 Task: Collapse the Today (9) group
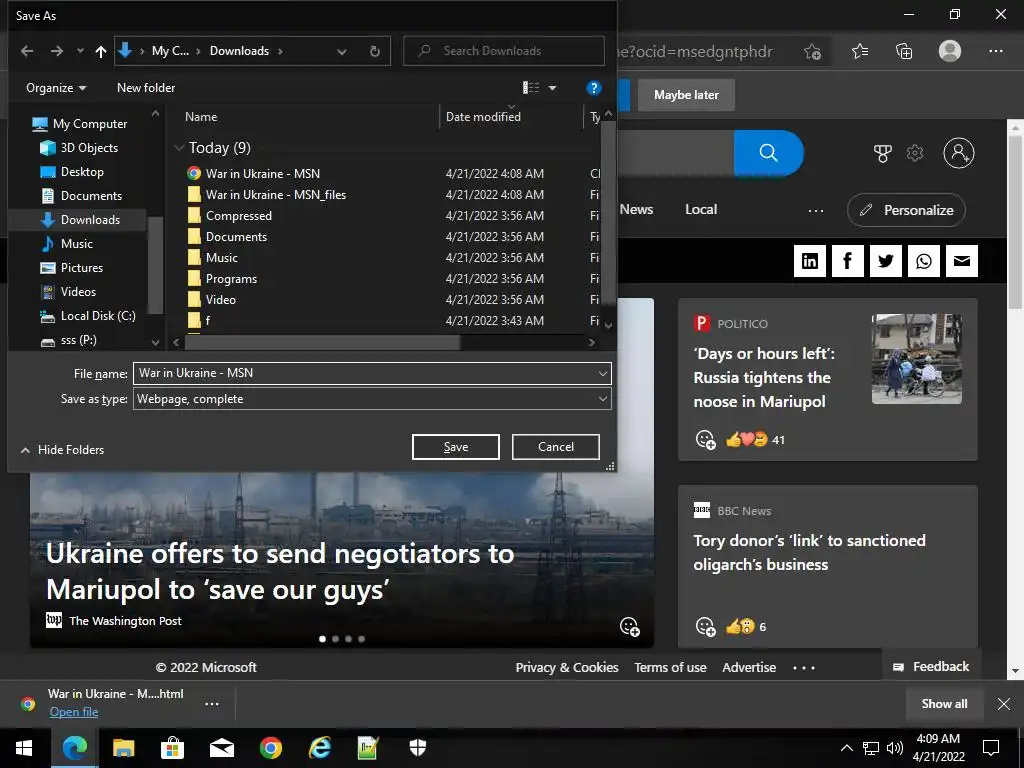click(179, 148)
